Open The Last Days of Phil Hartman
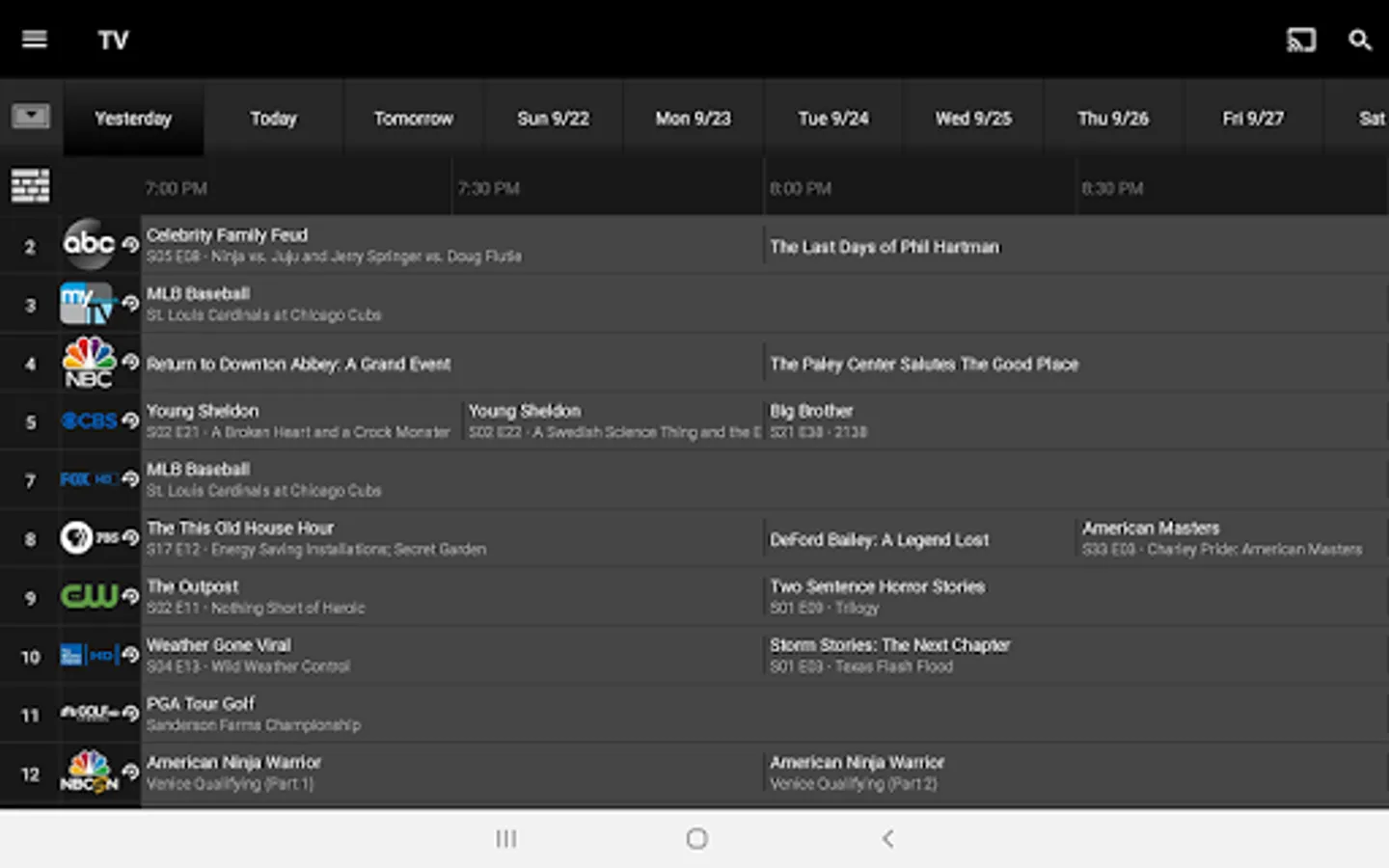 (x=1076, y=245)
